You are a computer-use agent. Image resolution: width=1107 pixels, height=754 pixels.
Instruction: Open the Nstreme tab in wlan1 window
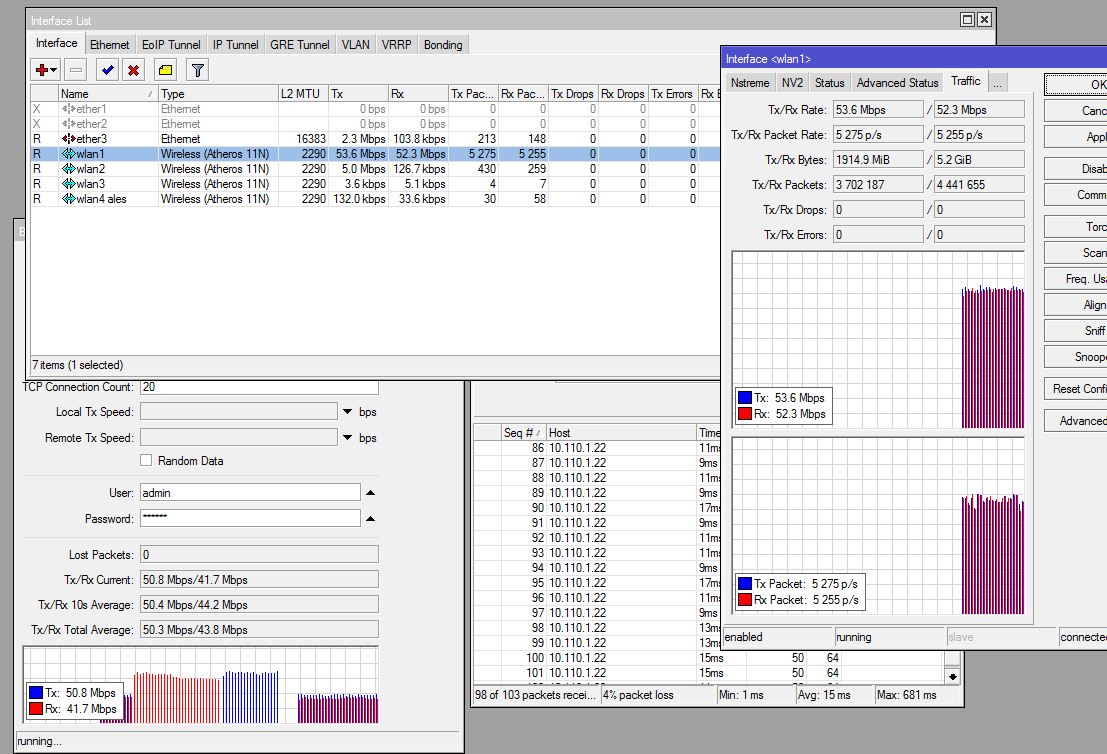750,83
